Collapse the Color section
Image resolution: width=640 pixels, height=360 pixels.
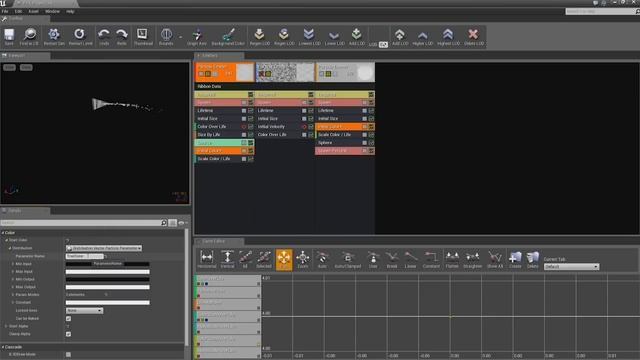coord(3,233)
